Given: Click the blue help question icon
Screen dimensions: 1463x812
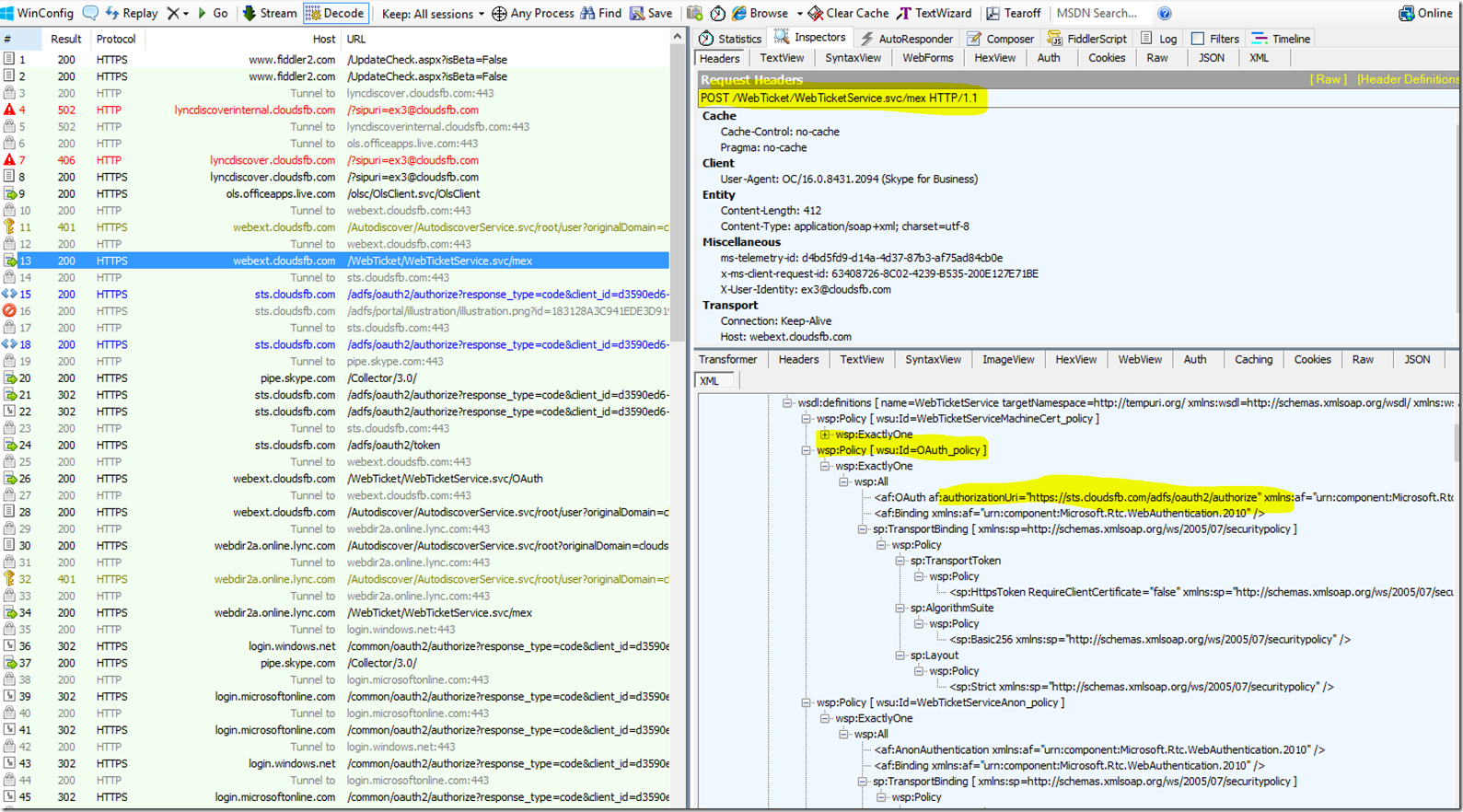Looking at the screenshot, I should pos(1165,13).
